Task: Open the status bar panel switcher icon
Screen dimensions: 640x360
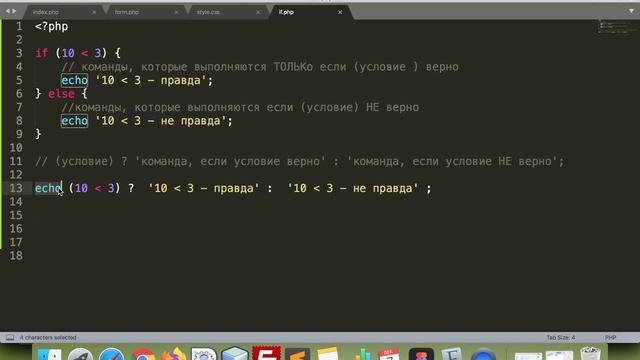Action: coord(10,338)
